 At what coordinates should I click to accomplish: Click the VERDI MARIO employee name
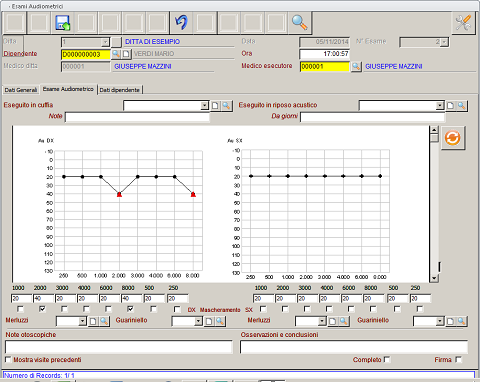click(154, 54)
